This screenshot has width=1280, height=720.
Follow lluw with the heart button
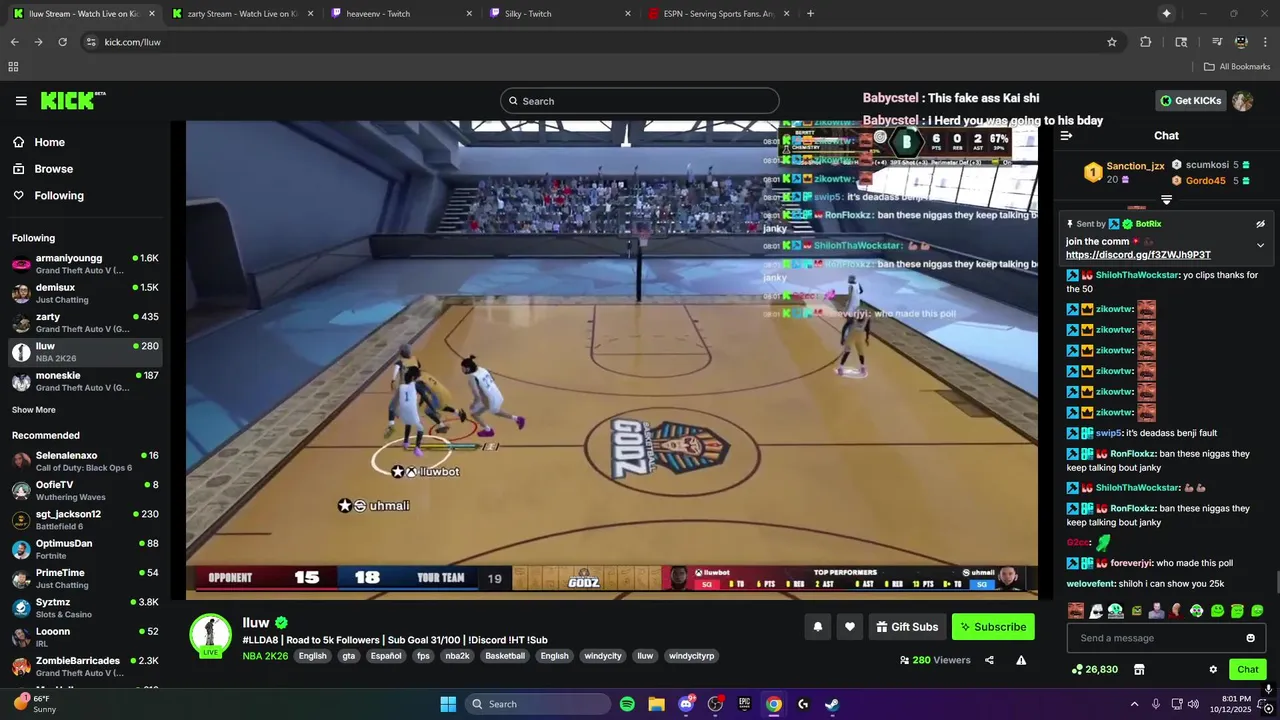[850, 627]
